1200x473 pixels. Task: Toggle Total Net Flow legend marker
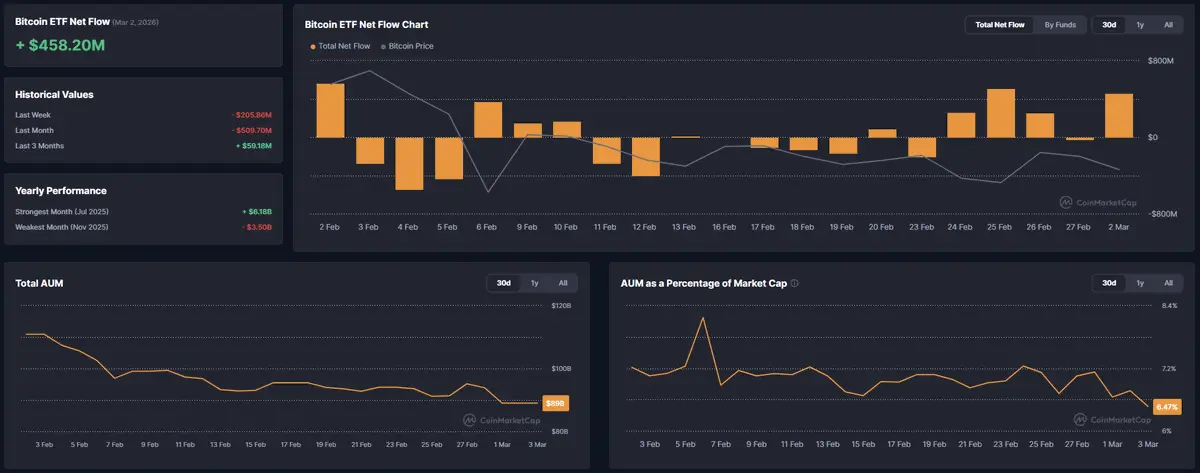tap(314, 46)
